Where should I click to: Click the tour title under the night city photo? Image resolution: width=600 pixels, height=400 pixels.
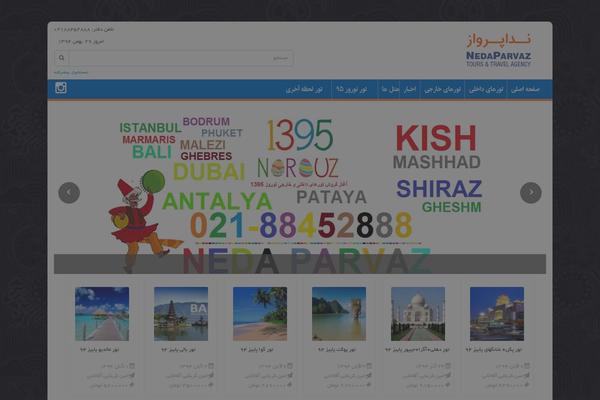coord(494,349)
